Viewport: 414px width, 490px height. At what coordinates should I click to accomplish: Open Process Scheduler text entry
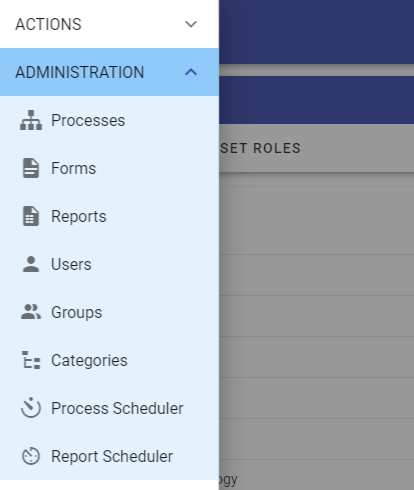[117, 408]
